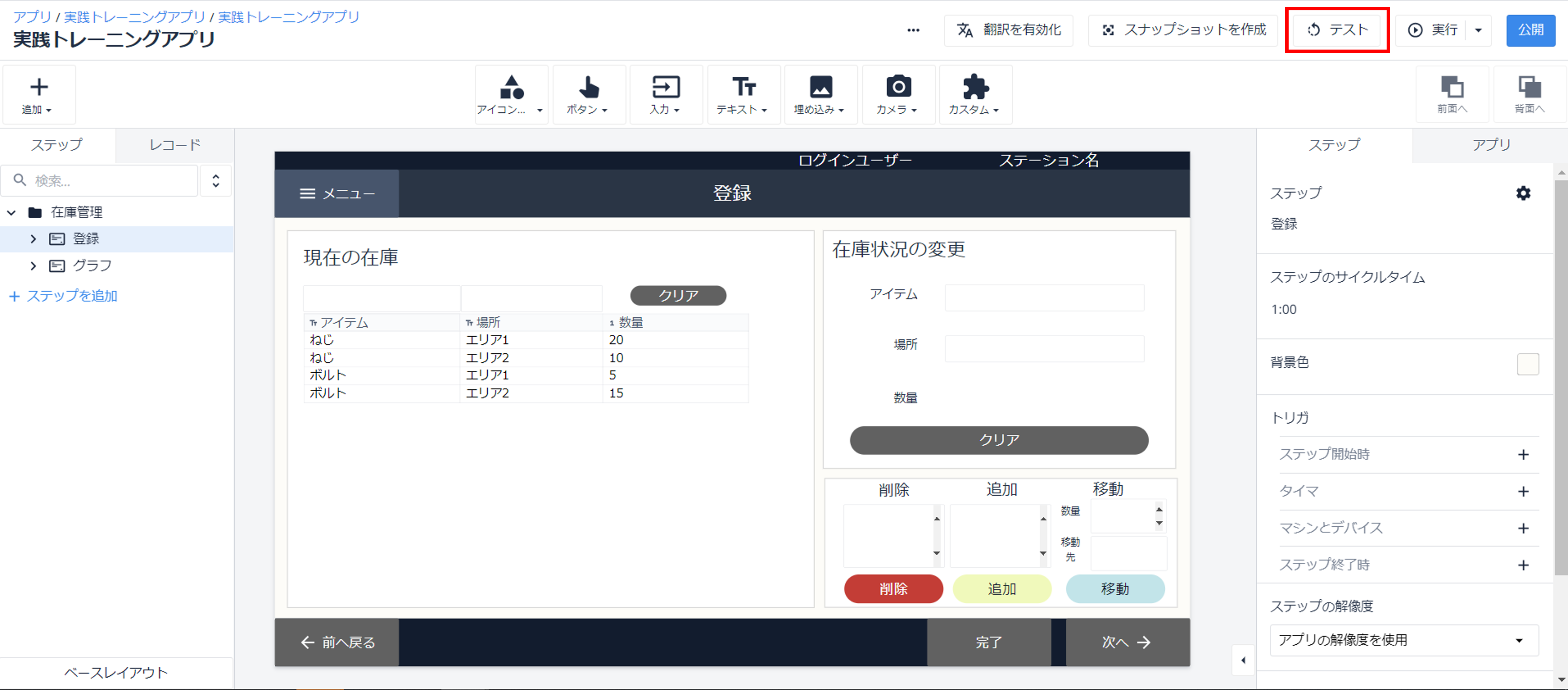Screen dimensions: 1568x690
Task: Select ステップ tab in right panel
Action: 1334,145
